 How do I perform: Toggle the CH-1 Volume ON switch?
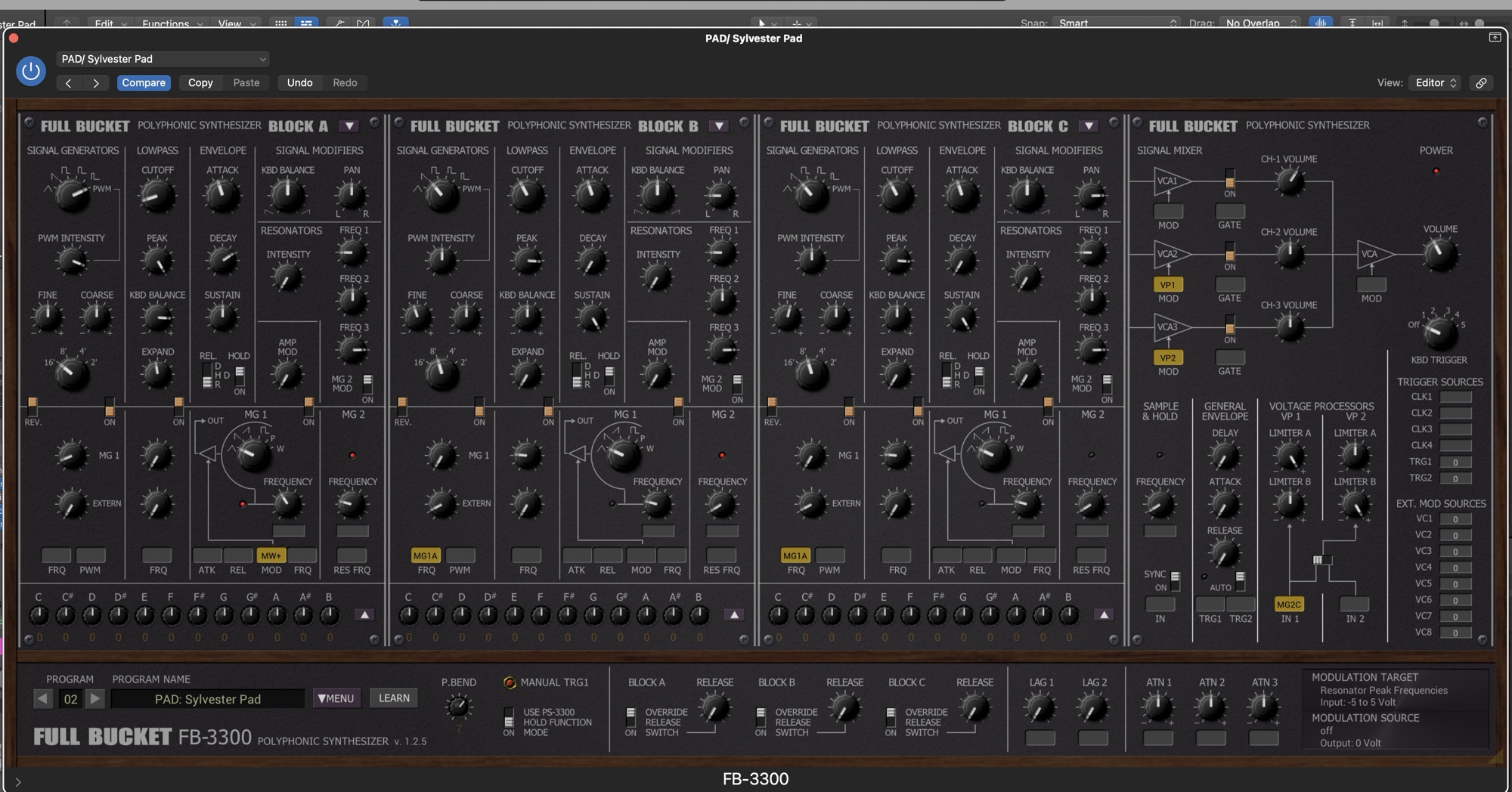[x=1230, y=179]
